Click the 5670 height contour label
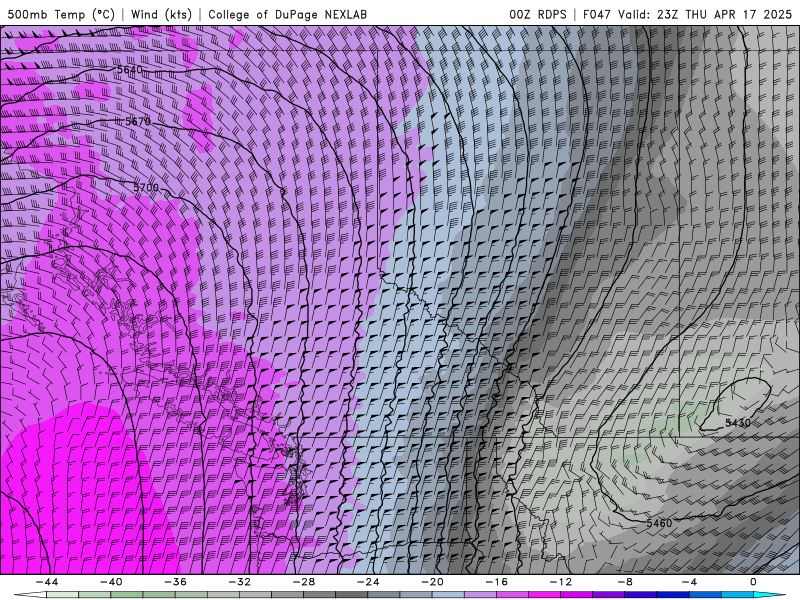 138,121
